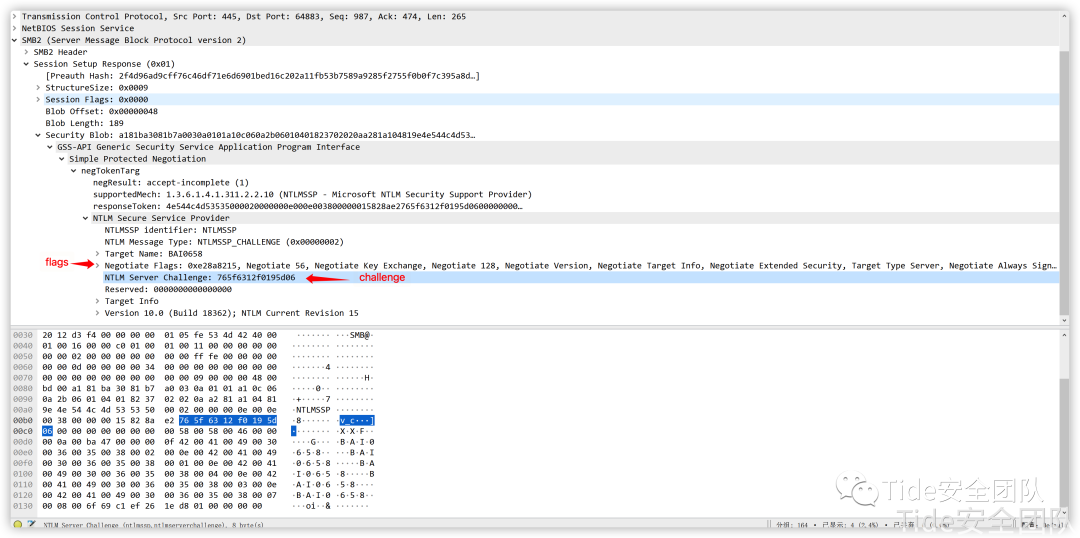The image size is (1080, 538).
Task: Expand the SMB2 Header node
Action: click(26, 52)
